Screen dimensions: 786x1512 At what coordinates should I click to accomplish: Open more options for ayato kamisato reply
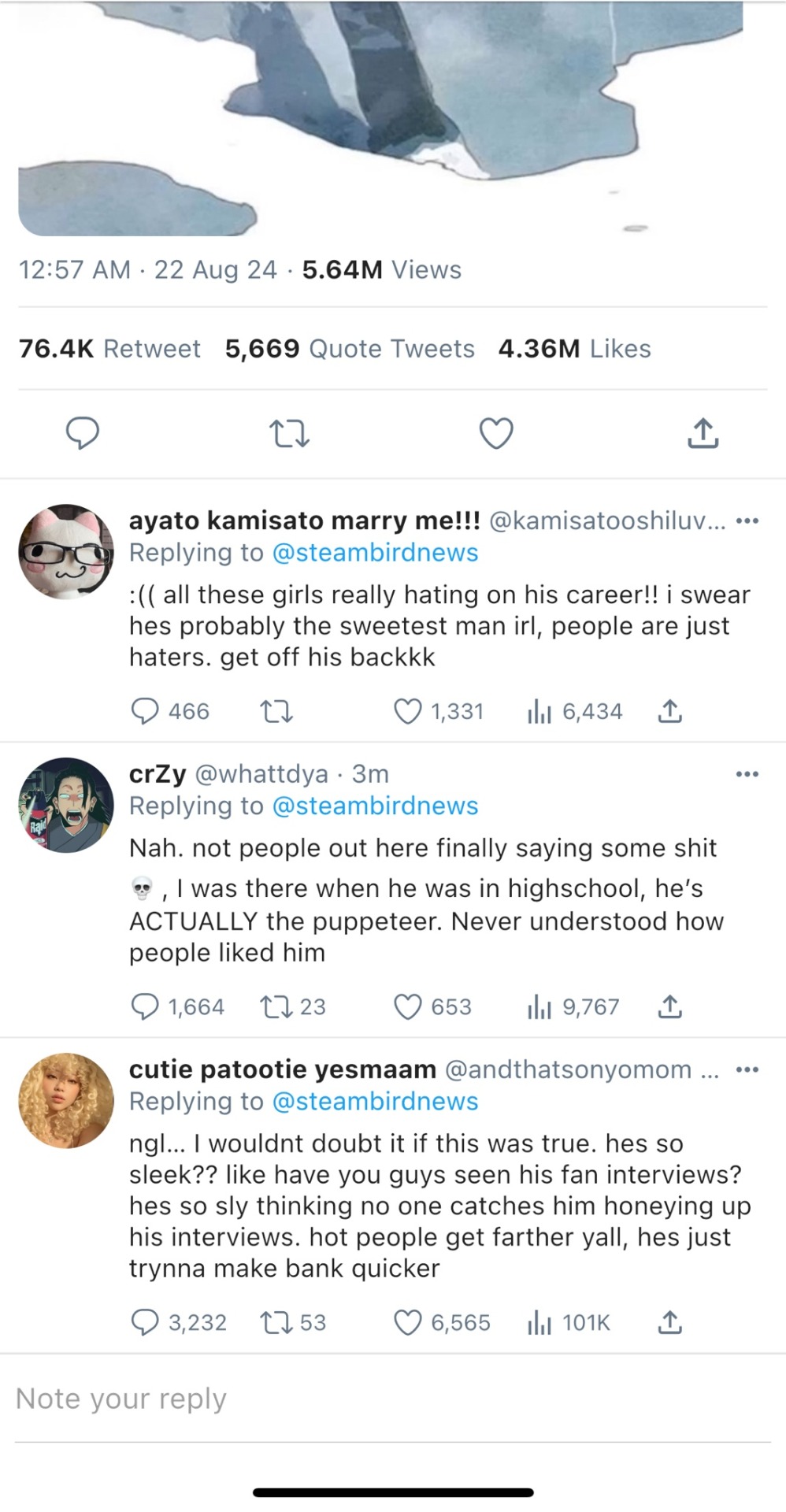[x=747, y=521]
